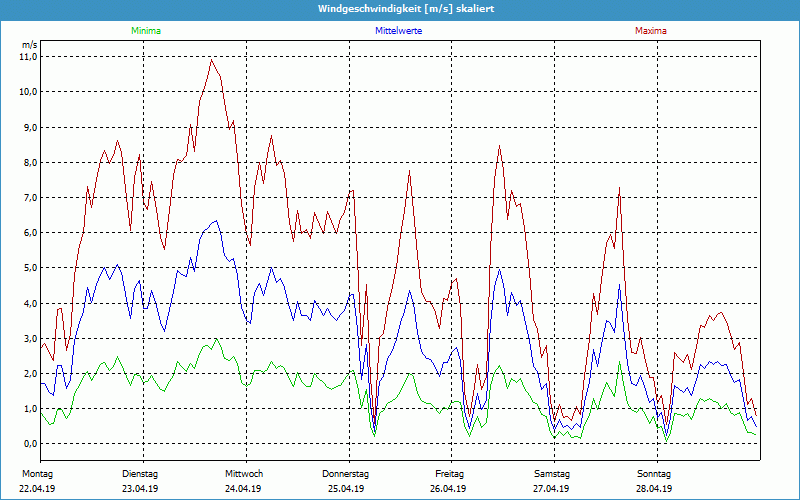Click the blue Mittelwerte peak above 6 m/s
This screenshot has height=500, width=800.
[x=216, y=221]
